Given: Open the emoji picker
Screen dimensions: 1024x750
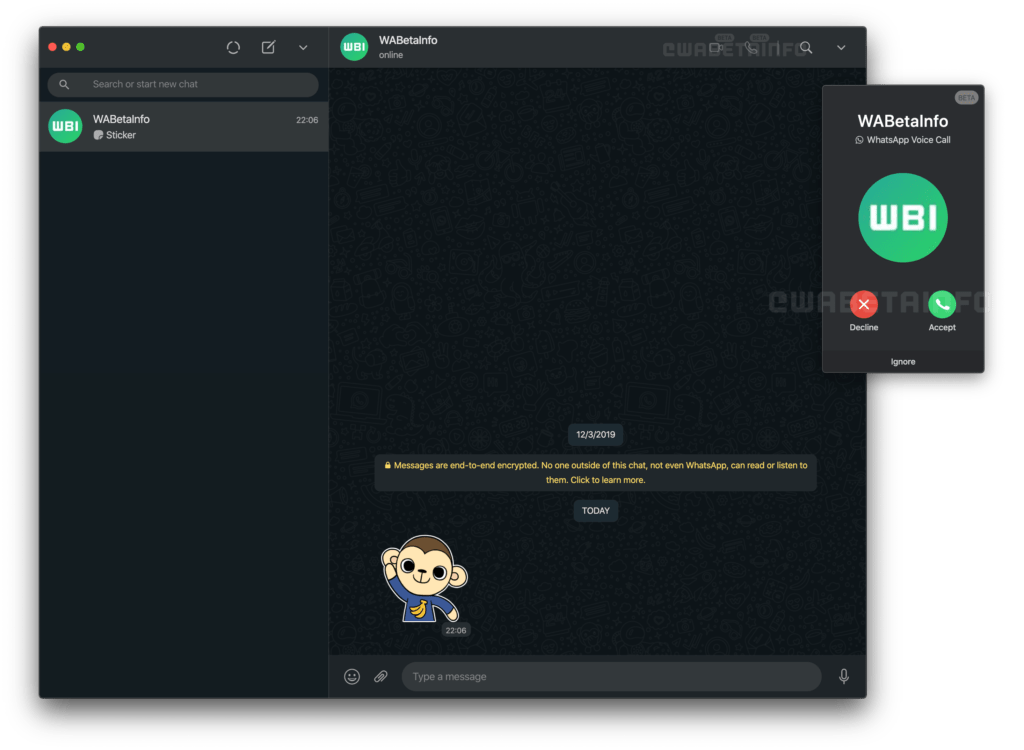Looking at the screenshot, I should pos(352,677).
